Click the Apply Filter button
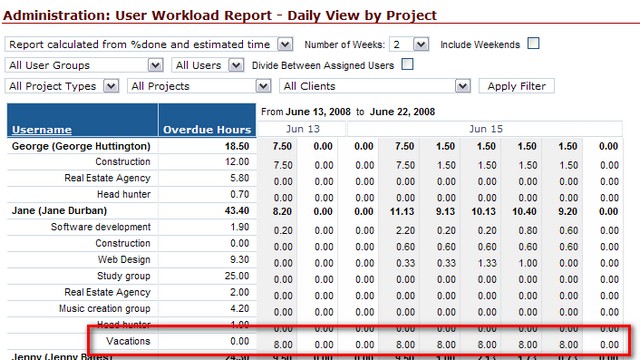Image resolution: width=640 pixels, height=360 pixels. 516,86
